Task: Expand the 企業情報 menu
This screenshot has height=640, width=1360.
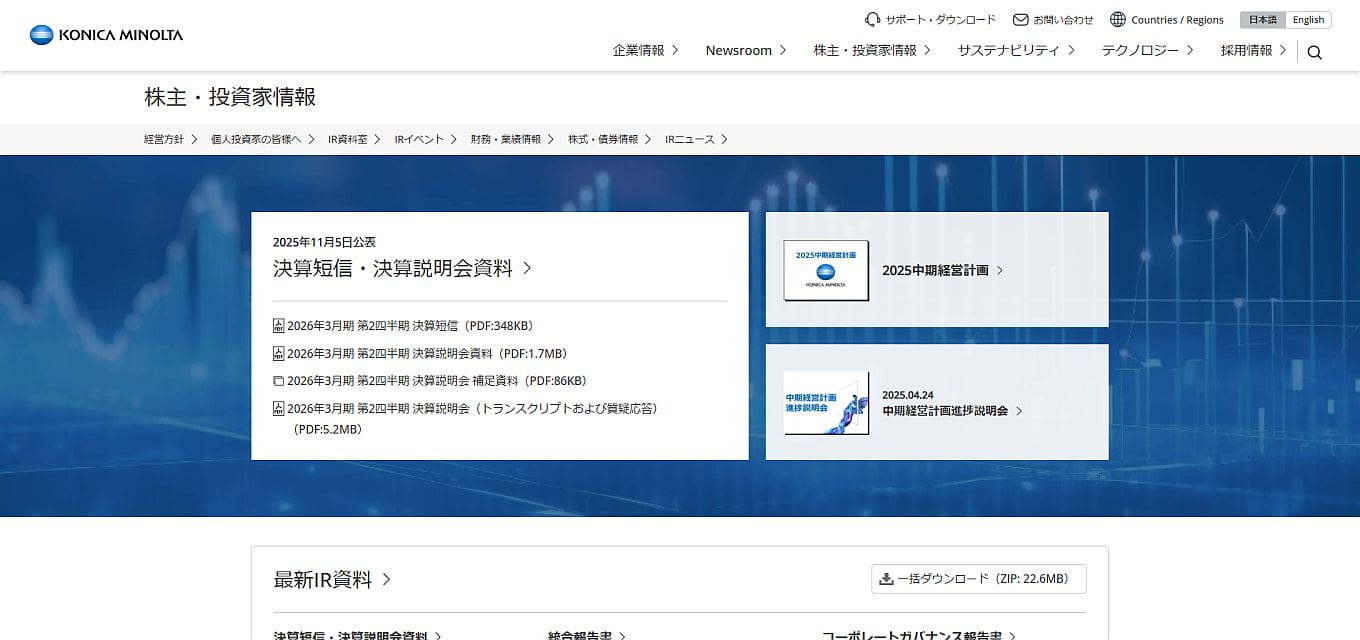Action: [645, 50]
